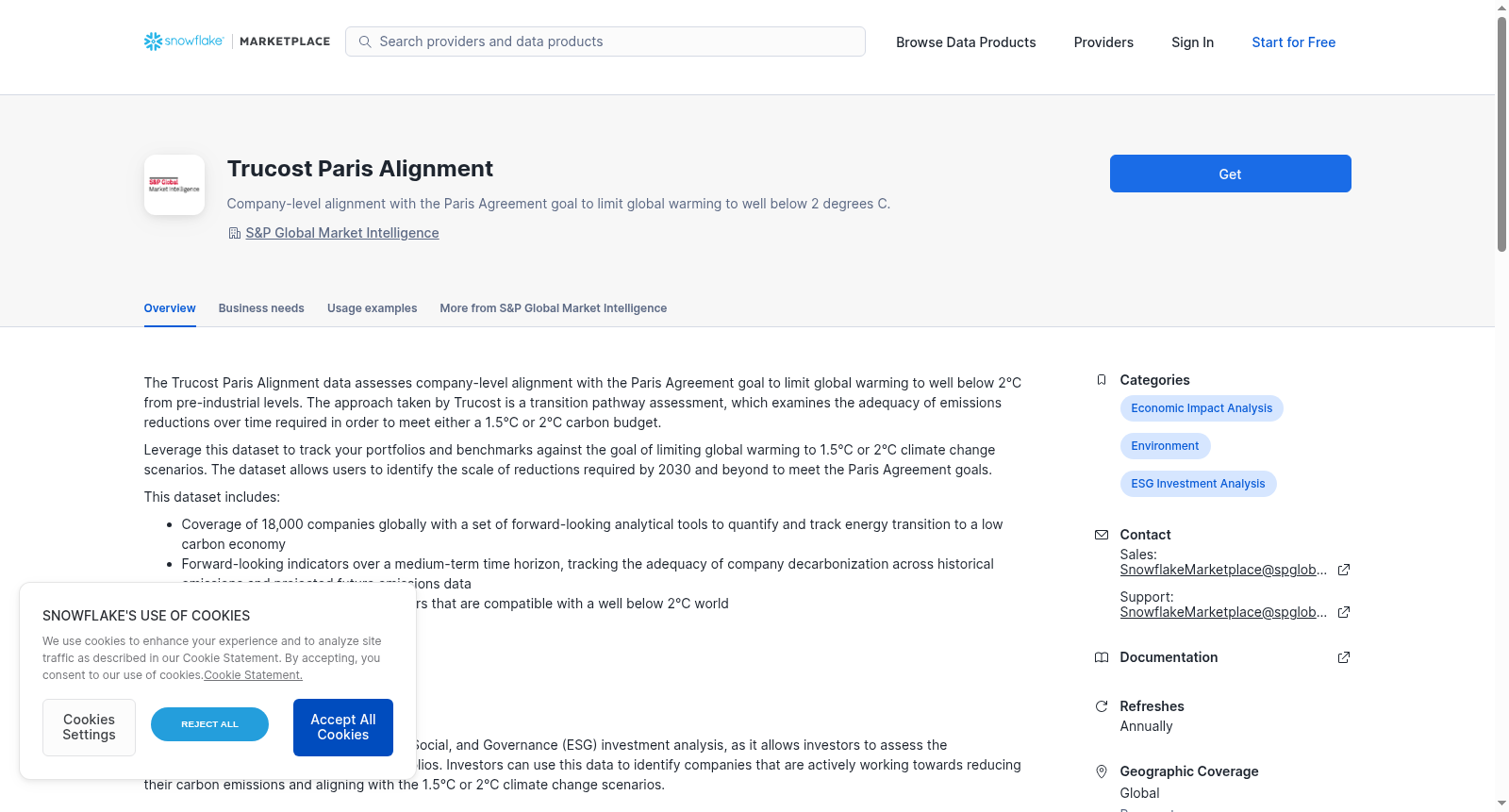The image size is (1509, 812).
Task: Click the 'Global' coverage value
Action: (1139, 793)
